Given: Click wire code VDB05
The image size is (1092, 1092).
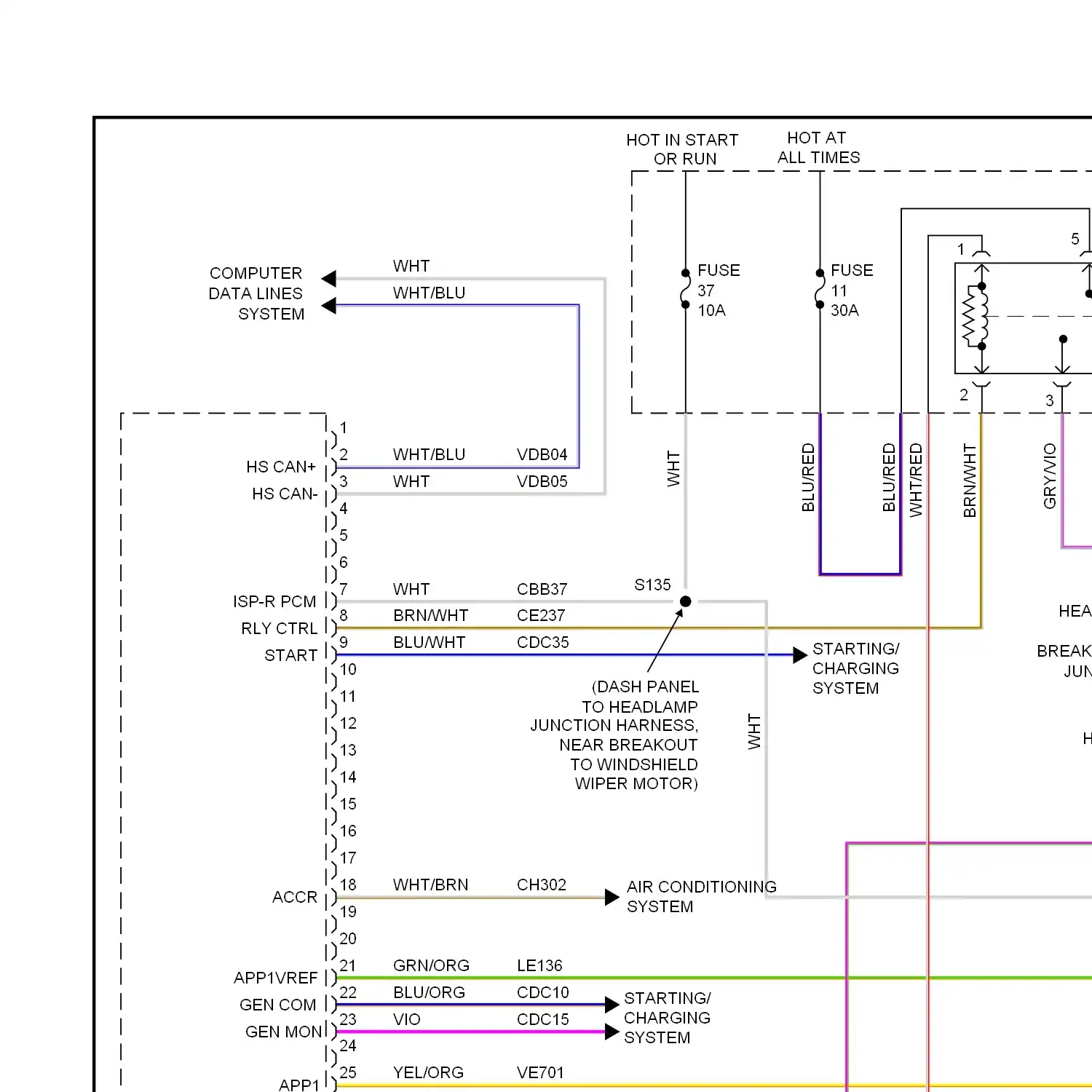Looking at the screenshot, I should click(x=542, y=481).
